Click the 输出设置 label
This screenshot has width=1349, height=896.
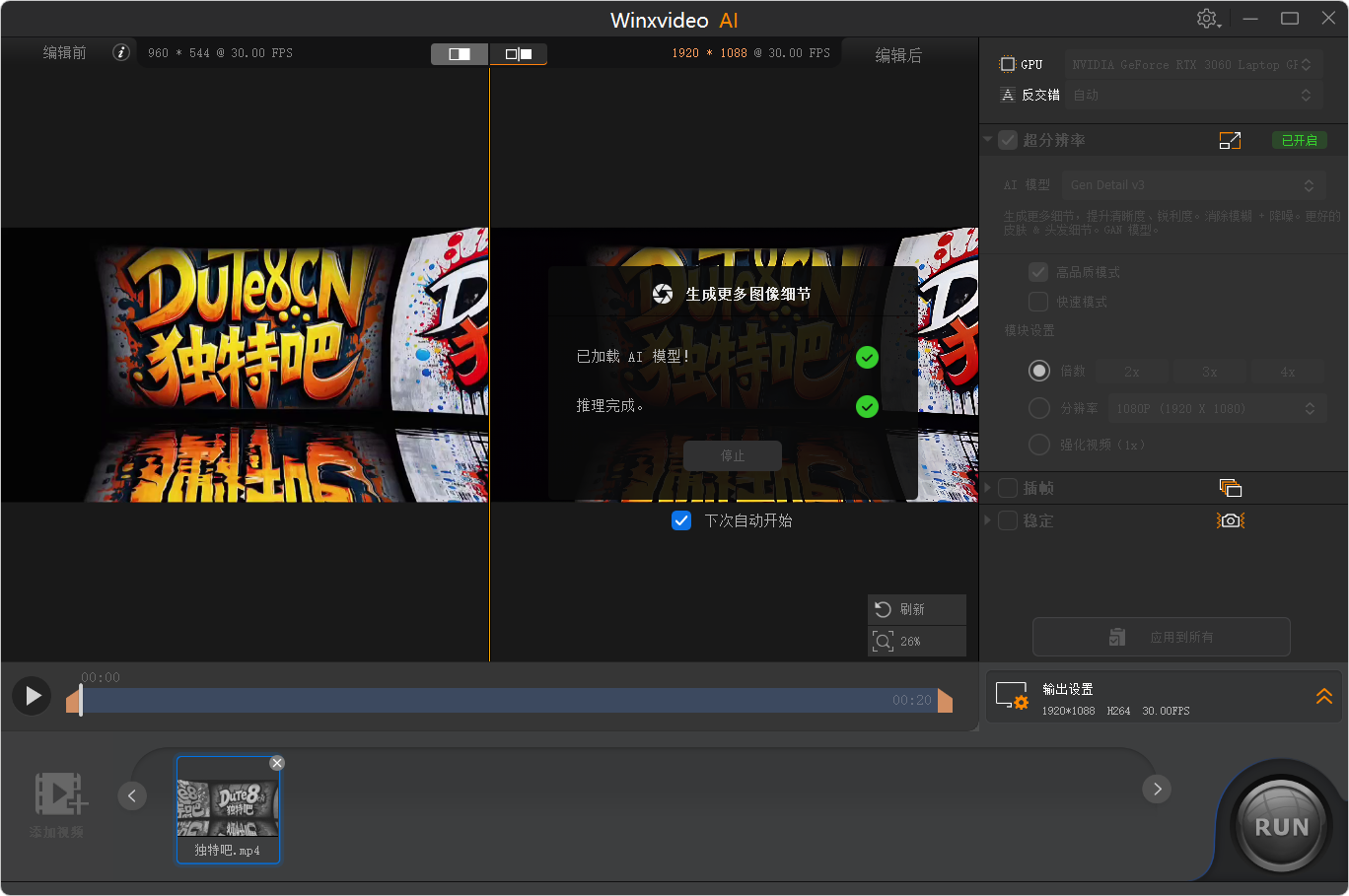1067,689
